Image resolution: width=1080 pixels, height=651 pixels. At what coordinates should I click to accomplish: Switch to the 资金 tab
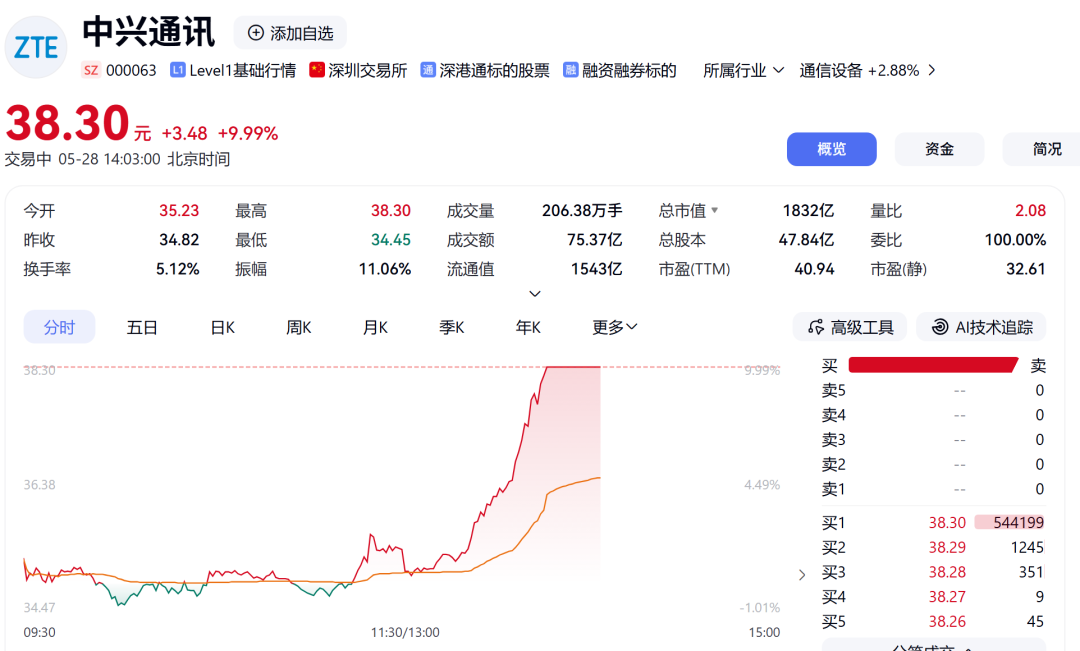tap(939, 149)
